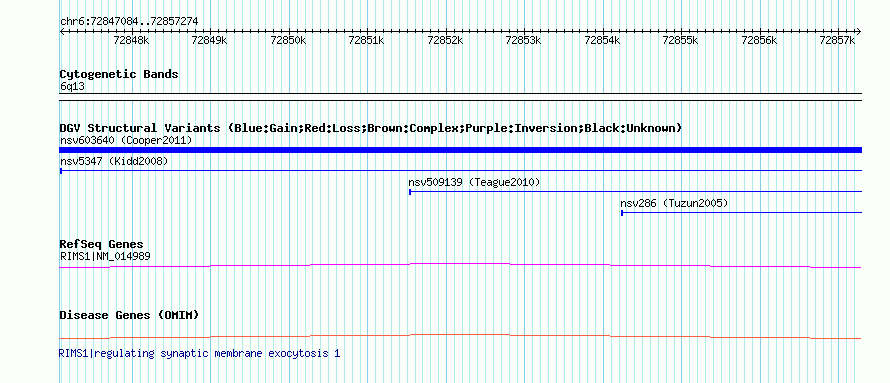Select the thick blue nsv603640 gain bar
Image resolution: width=890 pixels, height=383 pixels.
coord(460,150)
